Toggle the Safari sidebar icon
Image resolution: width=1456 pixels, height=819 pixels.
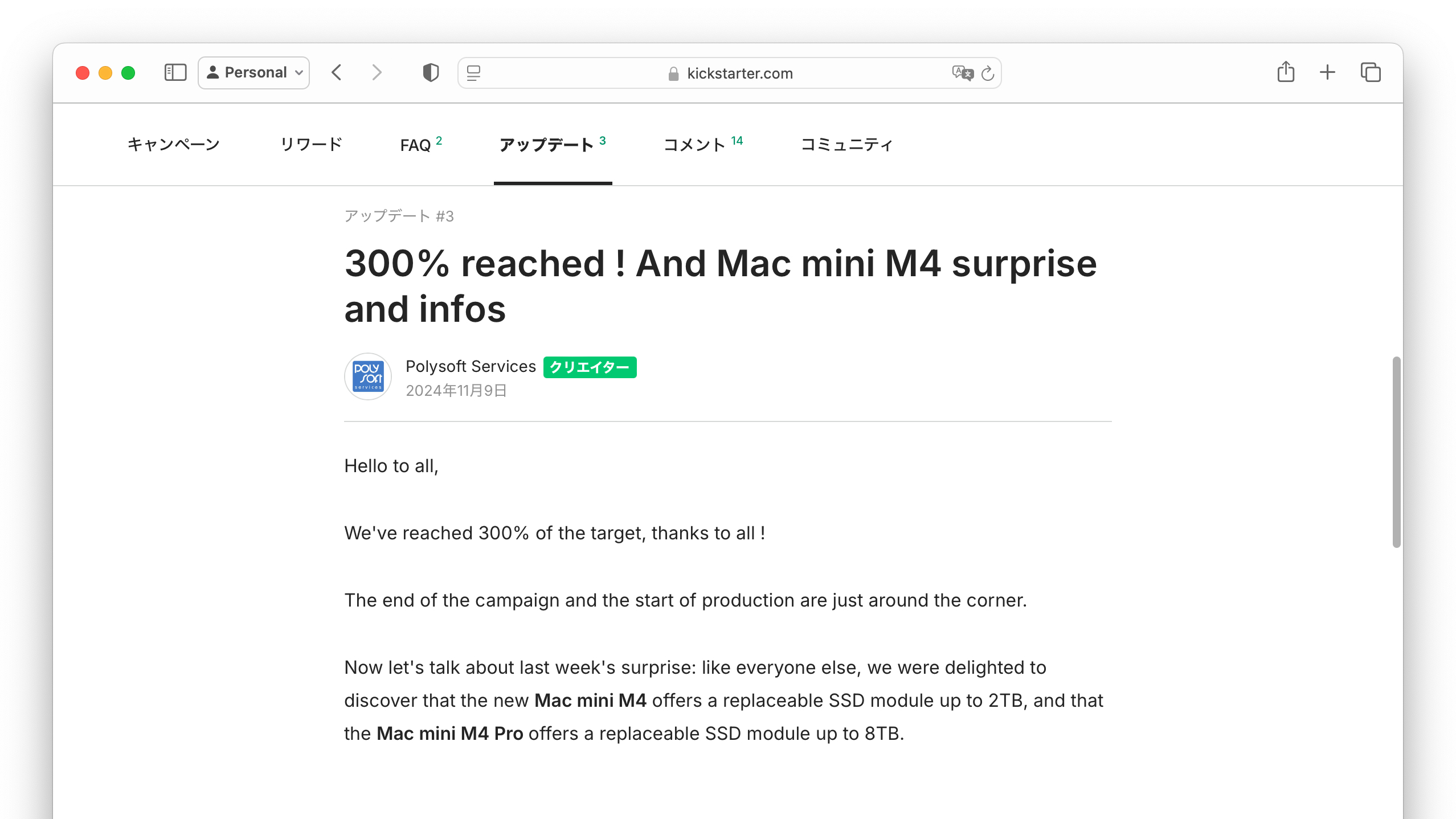[175, 72]
